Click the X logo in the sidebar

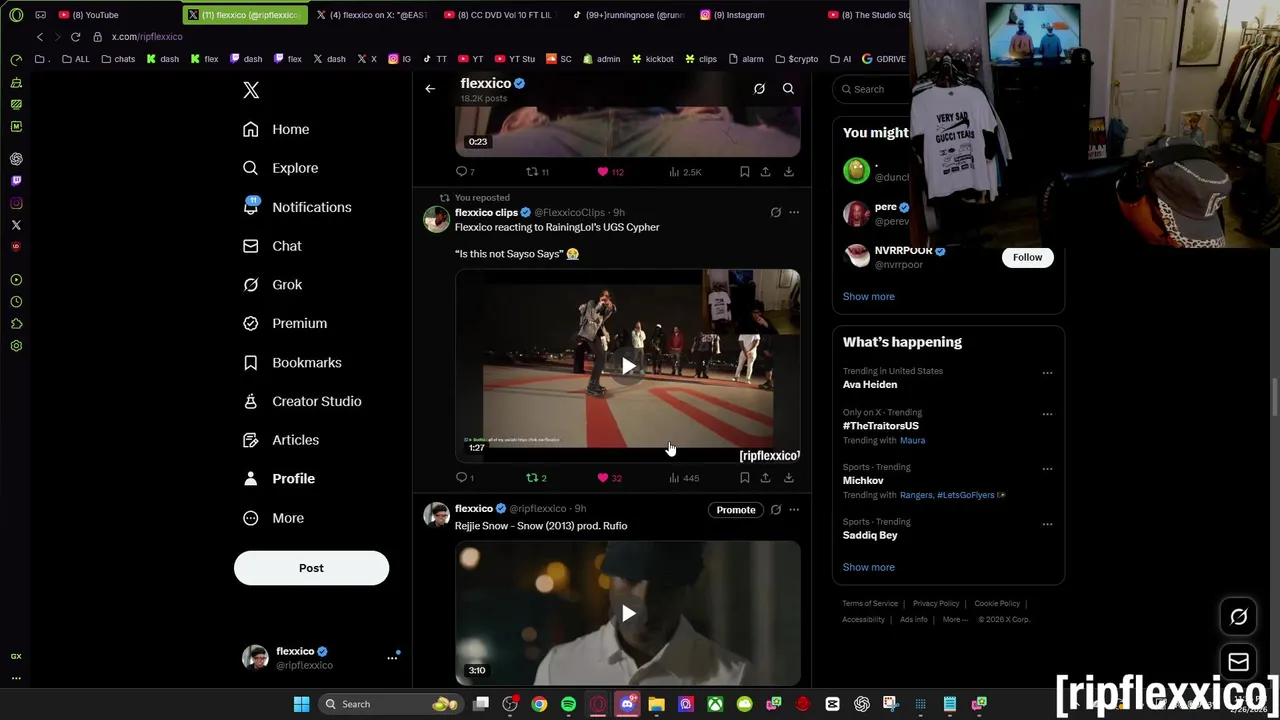pos(251,91)
